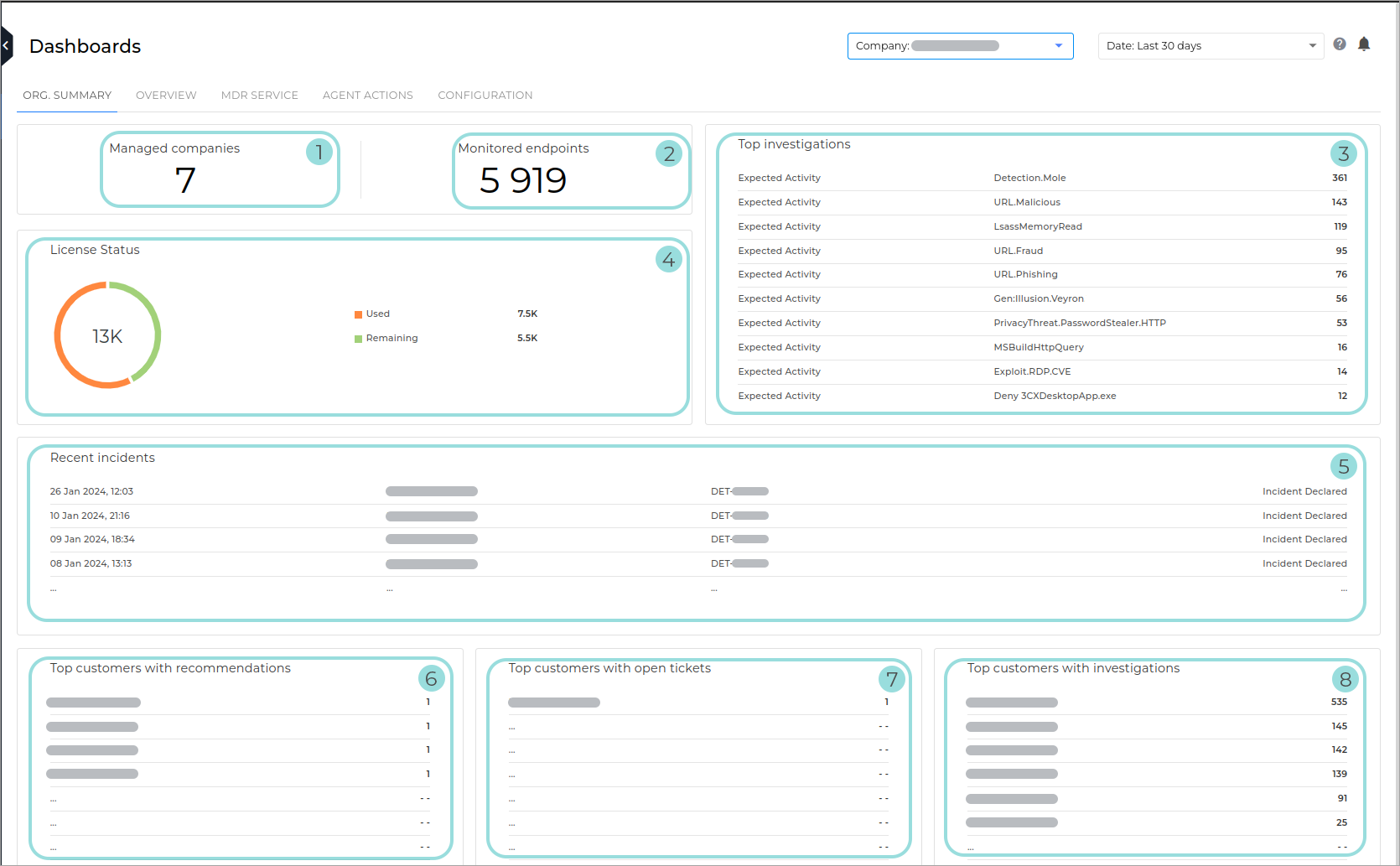Click callout badge 1 on Managed companies
This screenshot has height=866, width=1400.
319,153
